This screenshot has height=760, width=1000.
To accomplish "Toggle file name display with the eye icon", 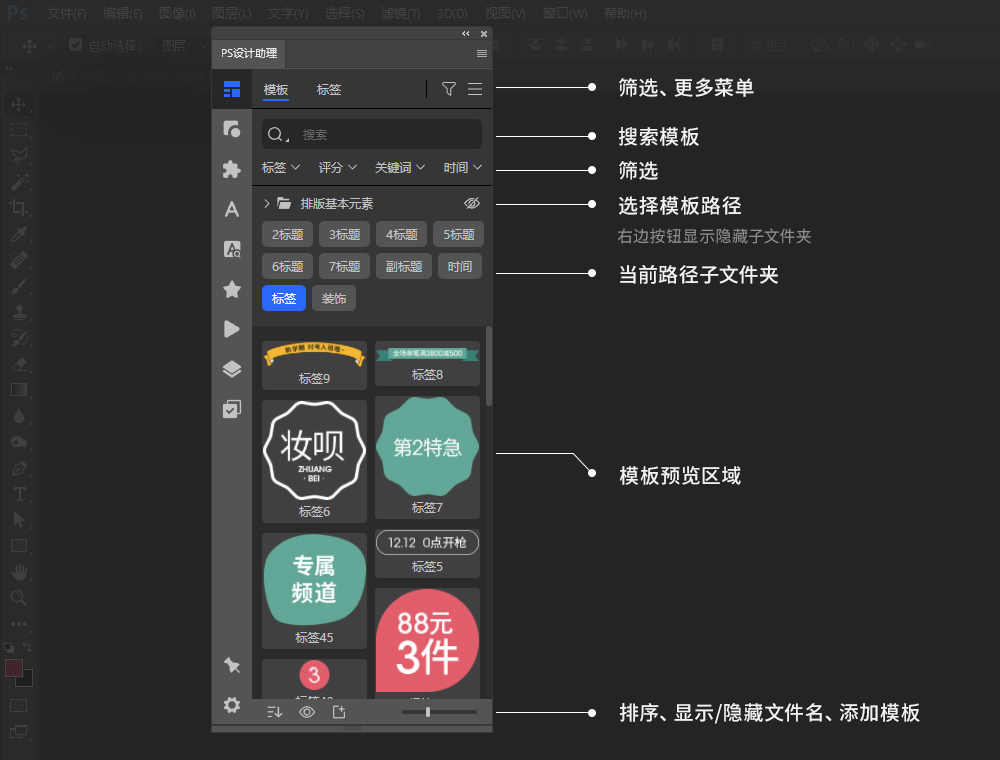I will (307, 712).
